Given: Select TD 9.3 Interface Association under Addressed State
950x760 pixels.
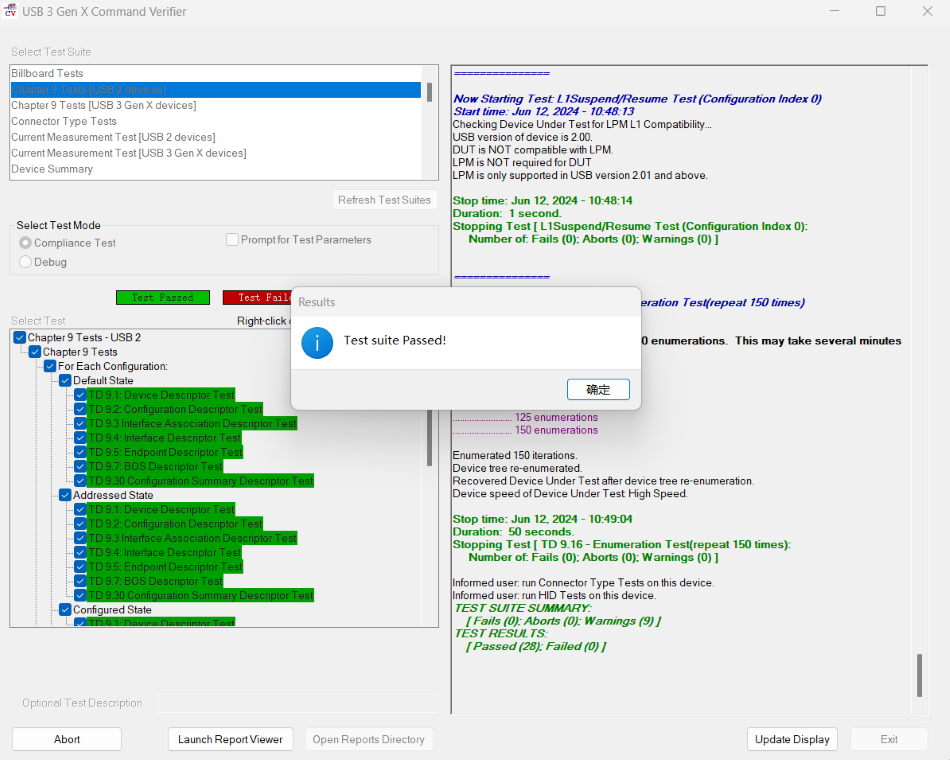Looking at the screenshot, I should (193, 538).
